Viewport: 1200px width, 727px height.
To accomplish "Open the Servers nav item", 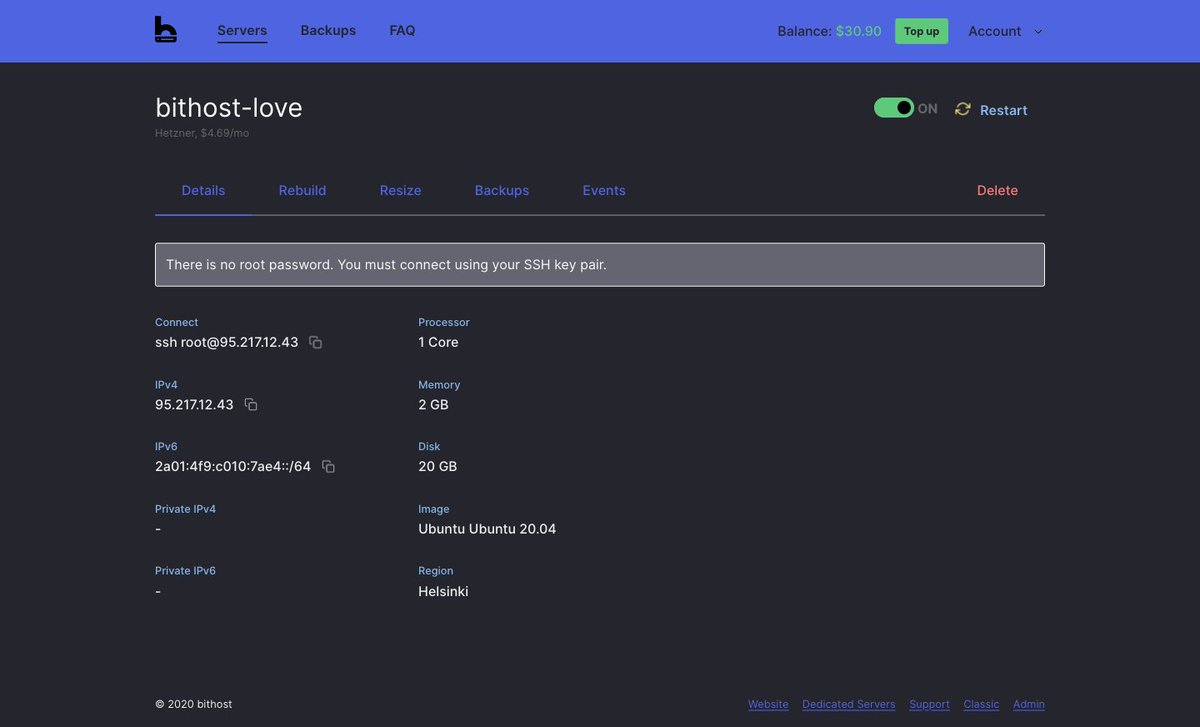I will pyautogui.click(x=242, y=30).
